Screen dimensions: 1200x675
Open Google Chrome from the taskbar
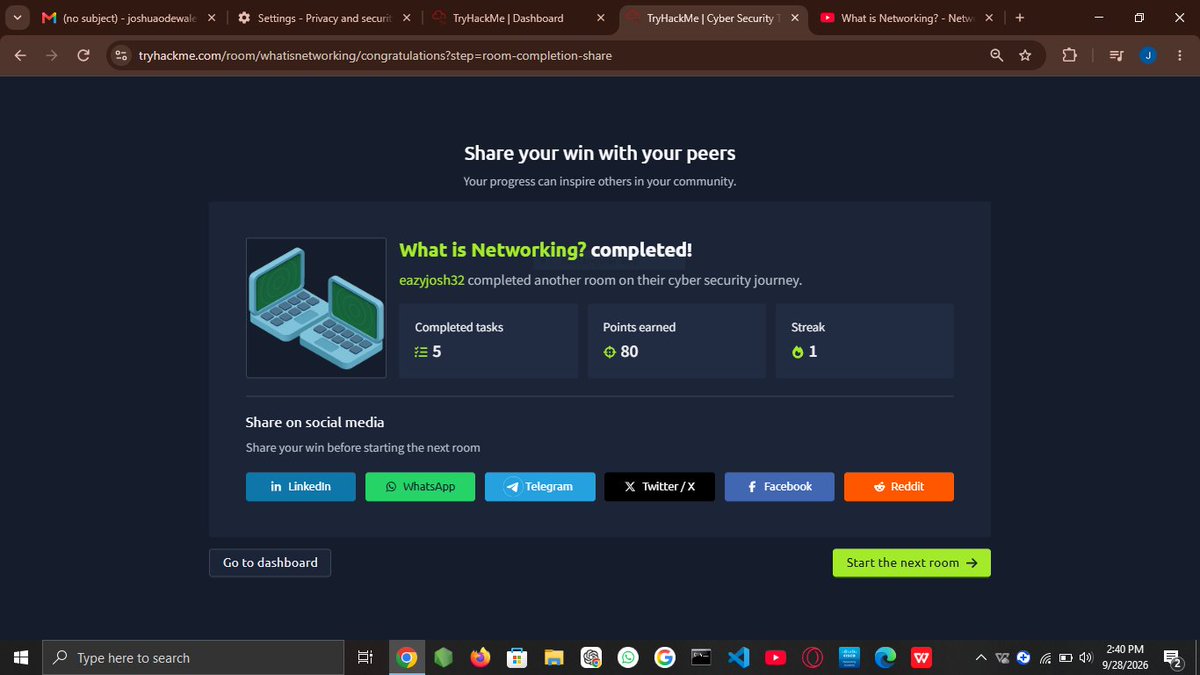406,657
